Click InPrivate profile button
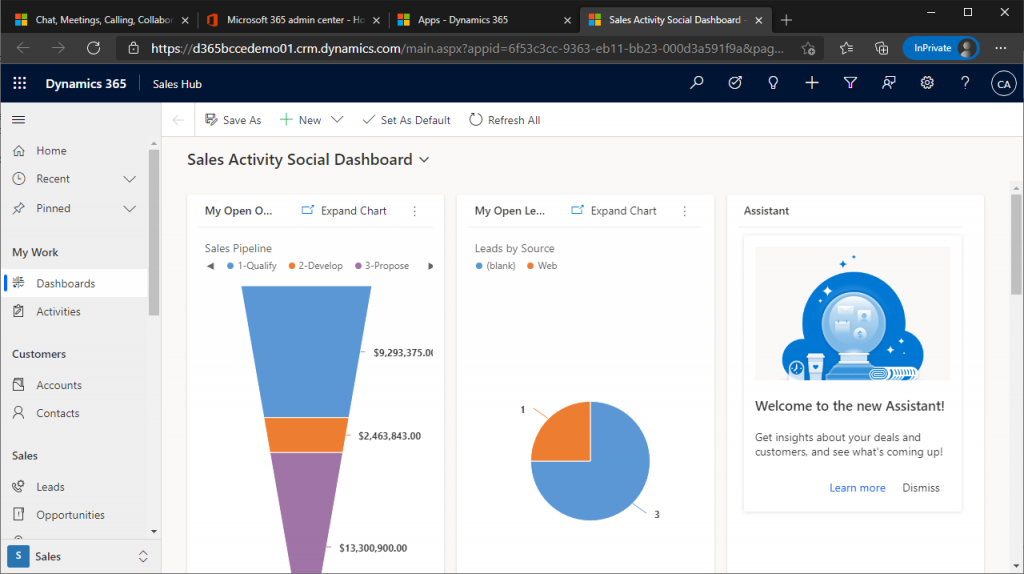Screen dimensions: 1024x574 940,48
